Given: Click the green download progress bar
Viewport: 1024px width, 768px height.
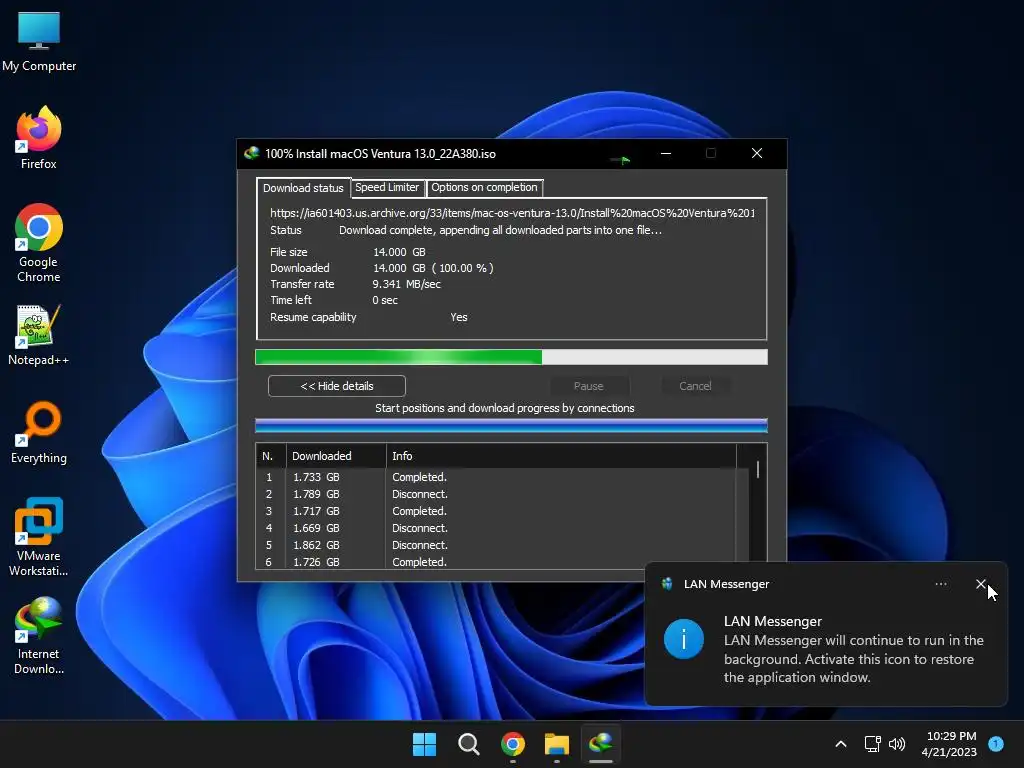Looking at the screenshot, I should pyautogui.click(x=511, y=357).
